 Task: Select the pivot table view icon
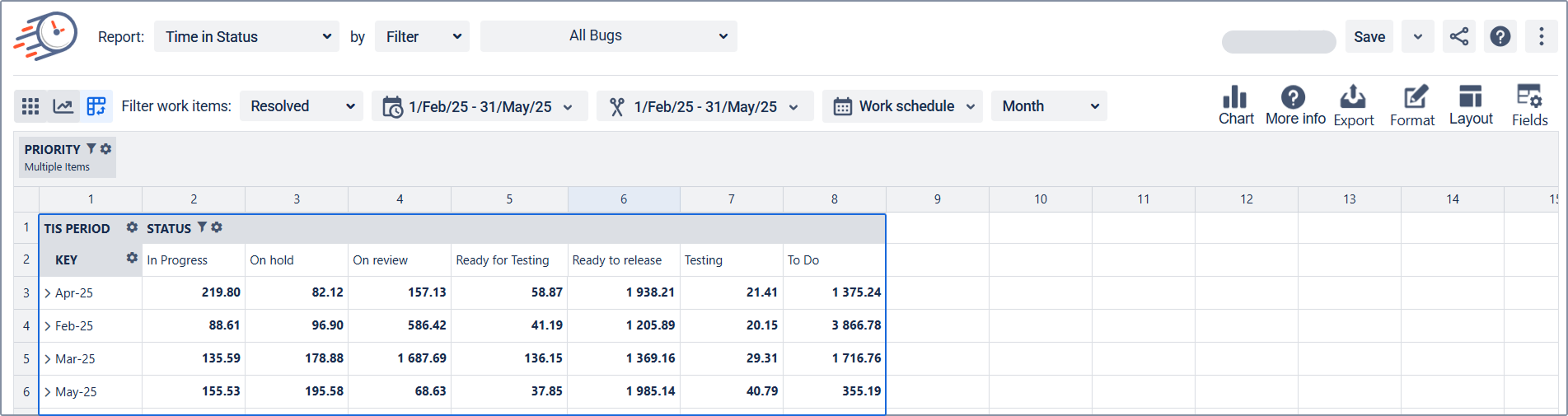[96, 106]
